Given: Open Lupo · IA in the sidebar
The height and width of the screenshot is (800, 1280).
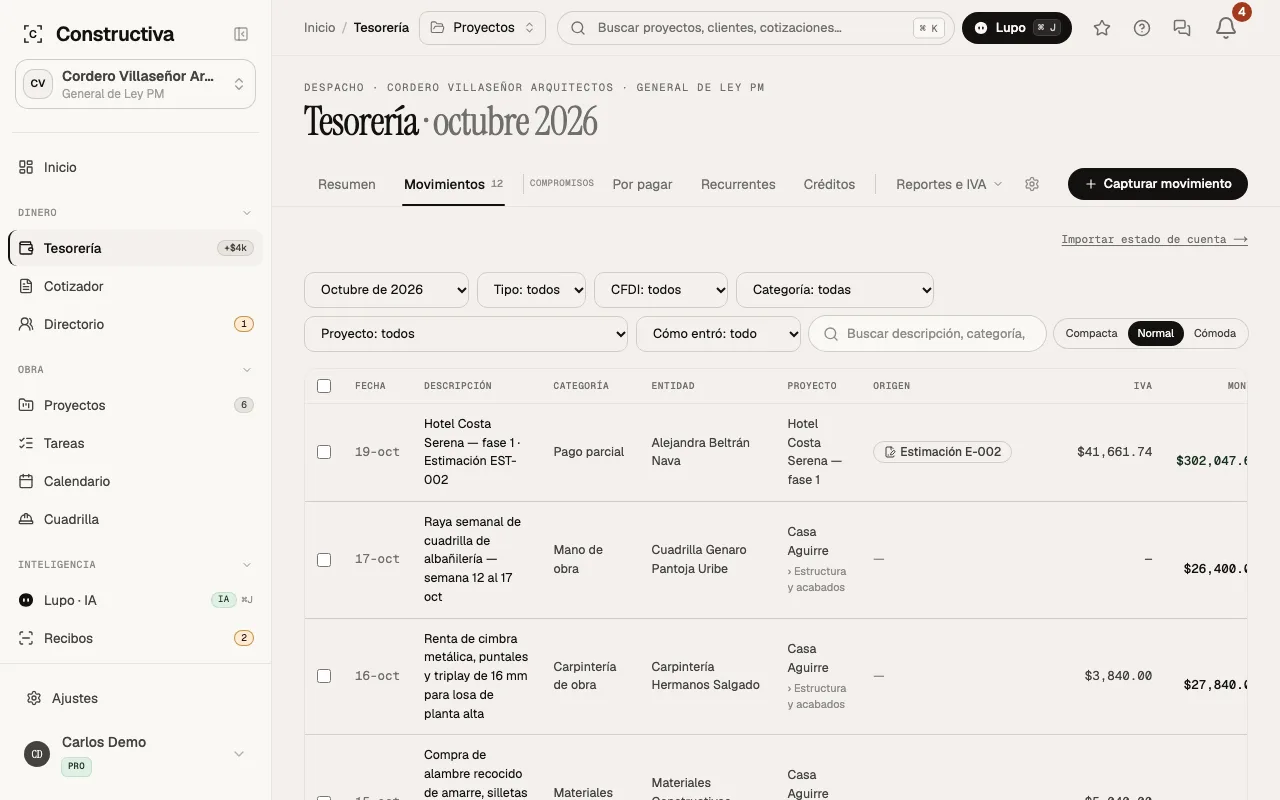Looking at the screenshot, I should pos(135,600).
